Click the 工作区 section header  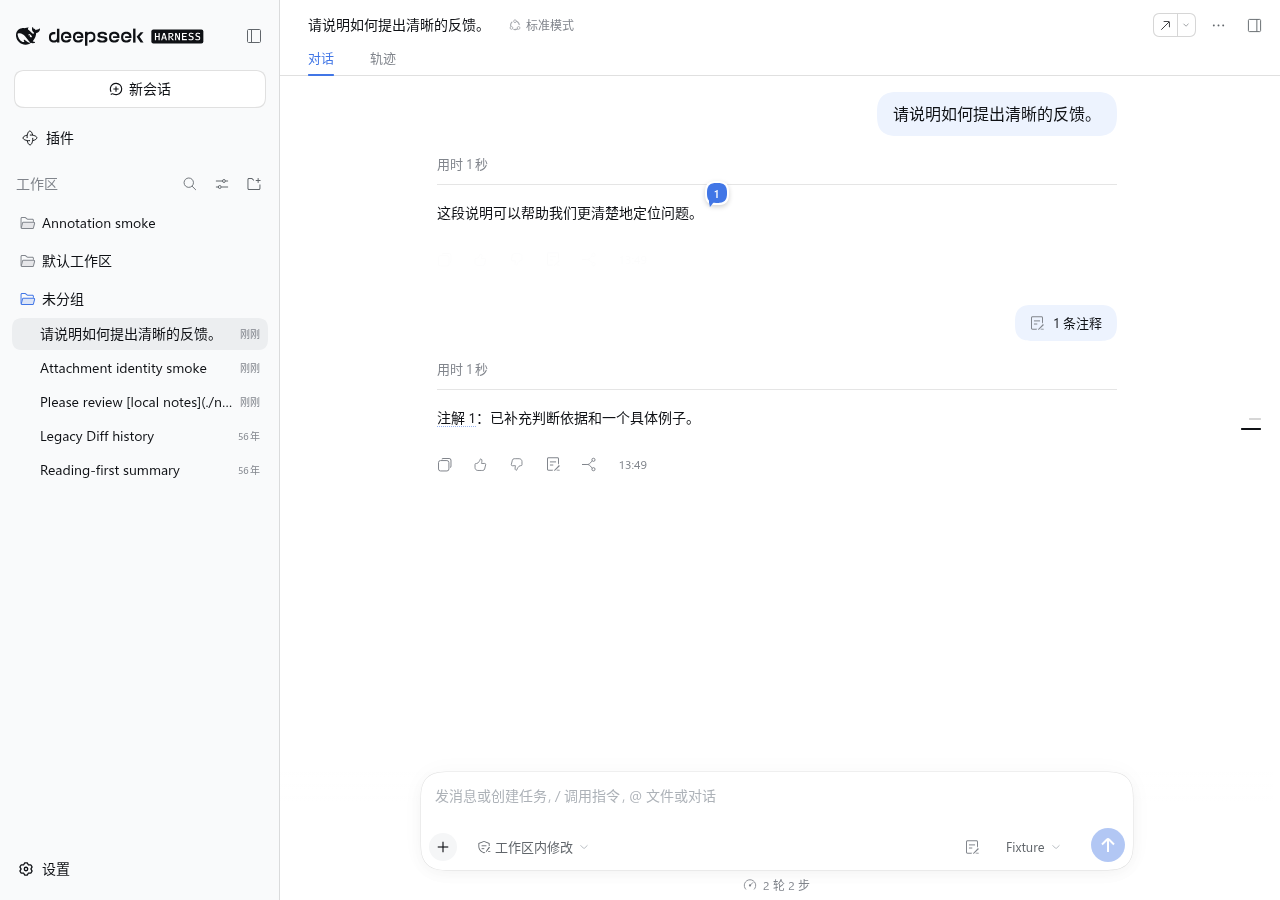(x=37, y=184)
